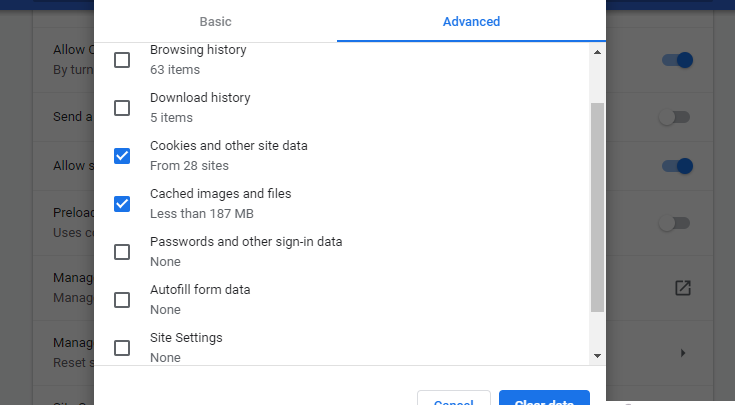Click the blue Clear data button

(x=544, y=399)
